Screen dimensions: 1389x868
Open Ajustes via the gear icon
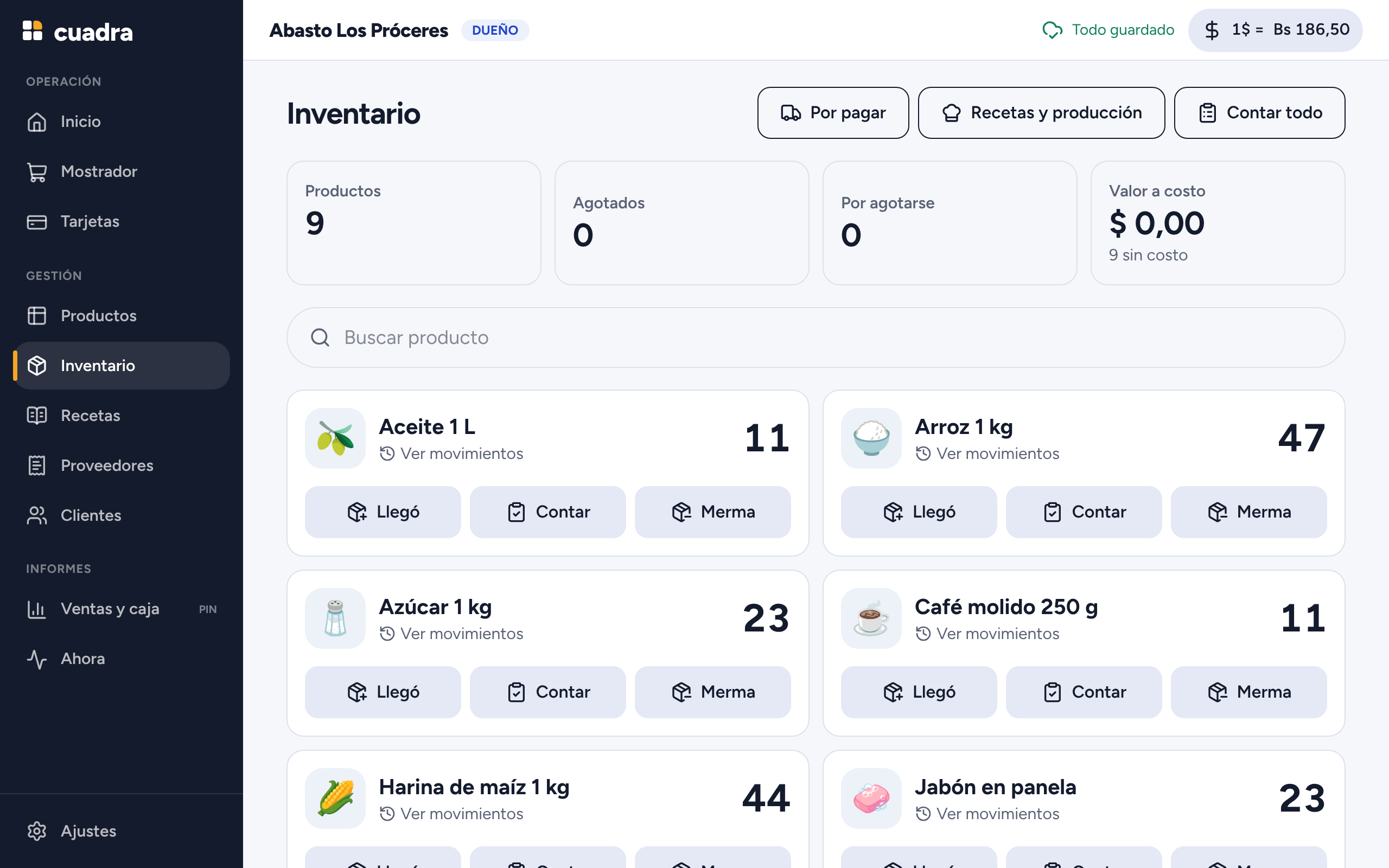(x=37, y=831)
